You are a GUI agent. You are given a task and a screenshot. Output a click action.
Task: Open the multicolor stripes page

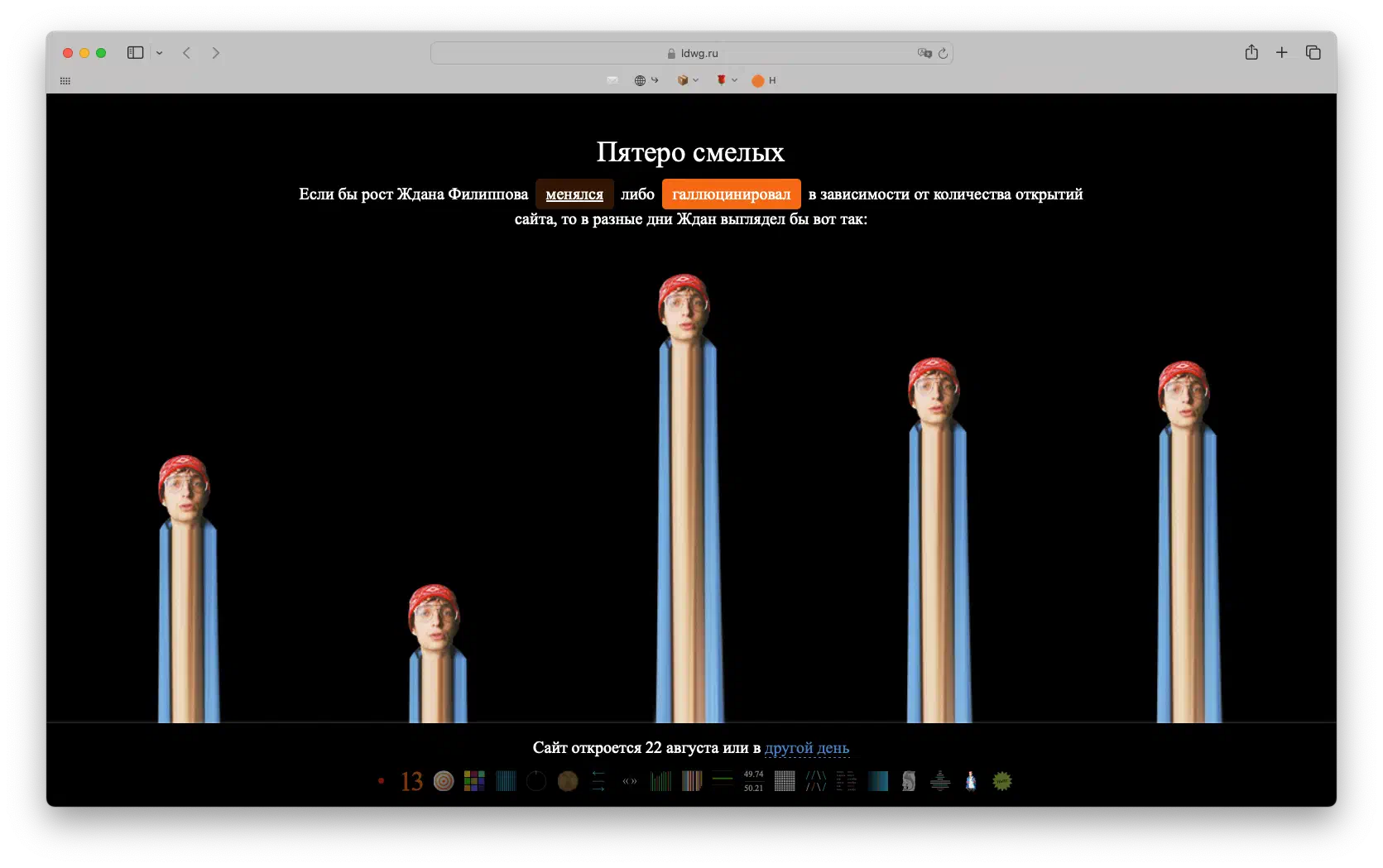click(x=692, y=781)
